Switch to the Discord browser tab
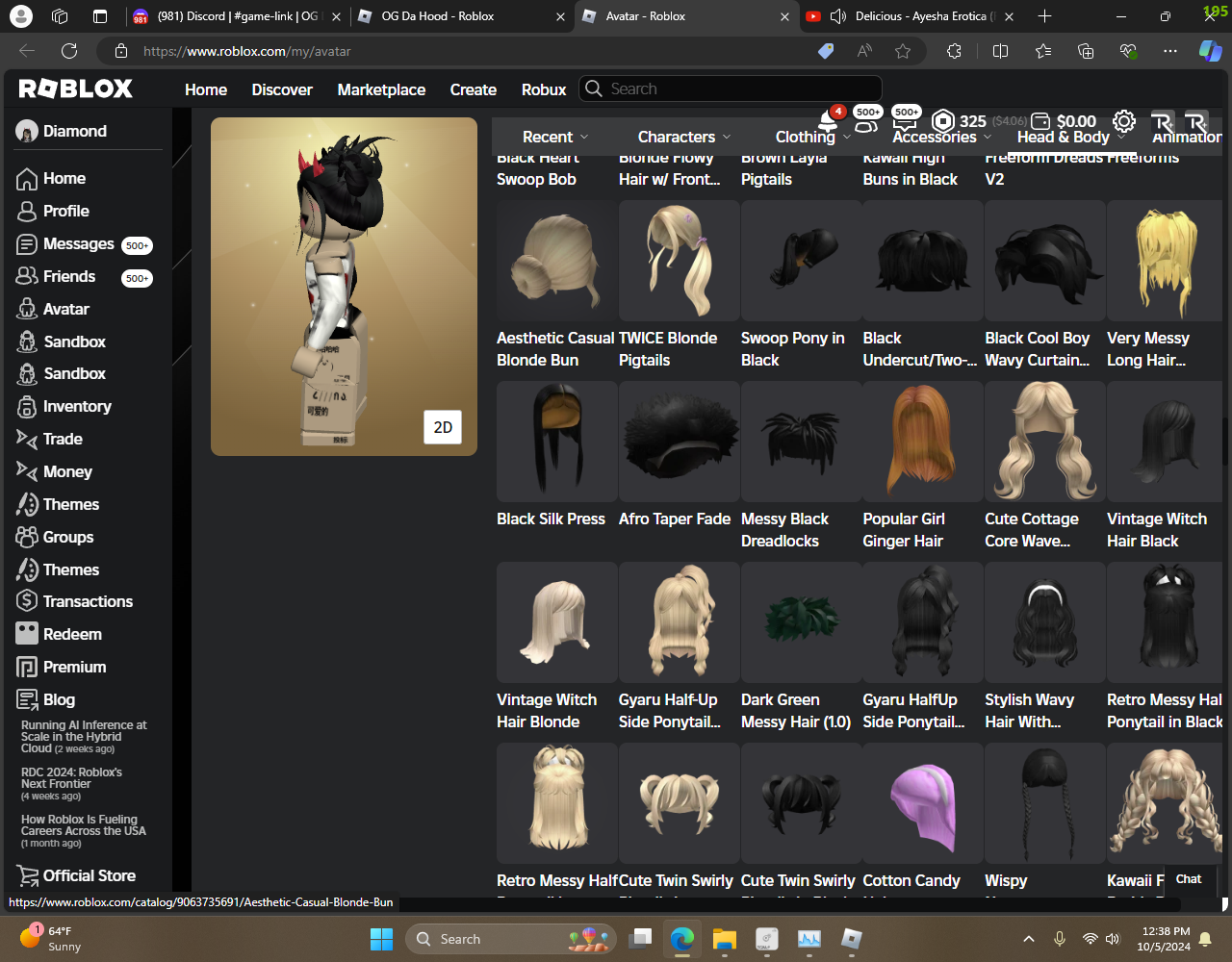This screenshot has width=1232, height=962. [237, 16]
